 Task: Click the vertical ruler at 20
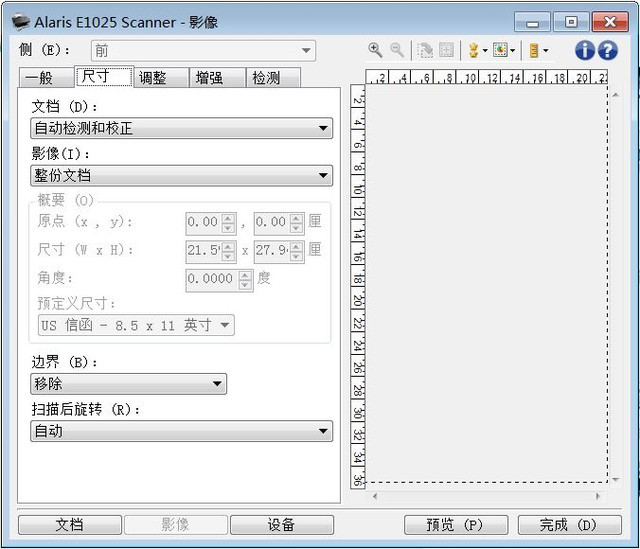pyautogui.click(x=358, y=301)
